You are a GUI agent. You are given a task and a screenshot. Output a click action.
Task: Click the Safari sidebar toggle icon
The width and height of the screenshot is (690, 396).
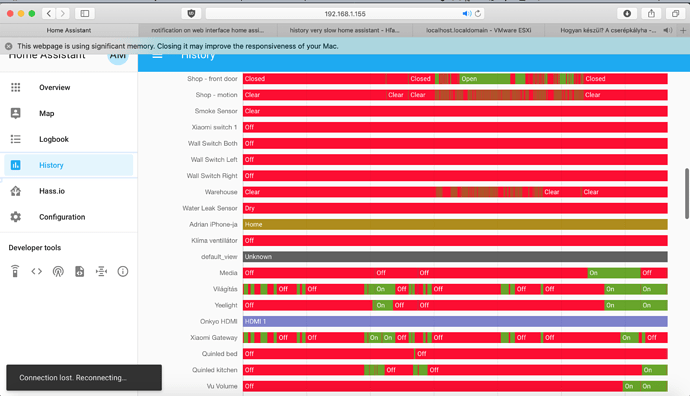84,14
